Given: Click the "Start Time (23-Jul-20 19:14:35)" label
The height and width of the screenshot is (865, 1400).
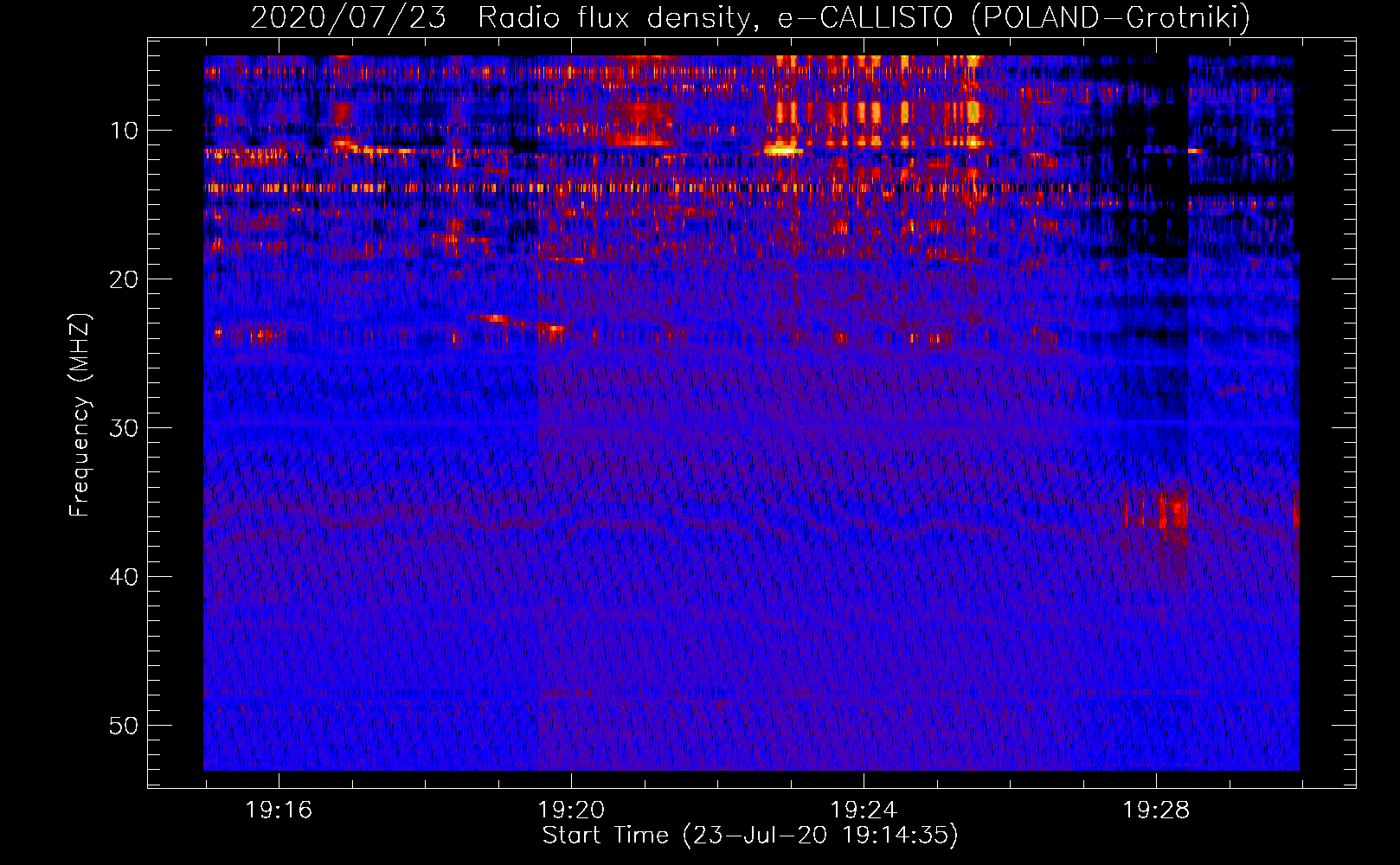Looking at the screenshot, I should tap(750, 836).
